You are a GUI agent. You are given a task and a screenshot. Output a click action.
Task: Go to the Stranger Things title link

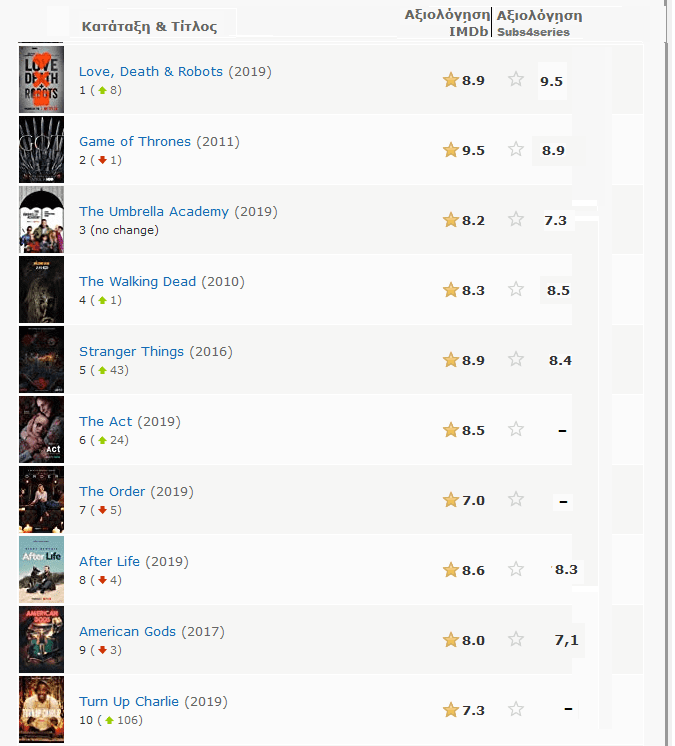[x=131, y=351]
